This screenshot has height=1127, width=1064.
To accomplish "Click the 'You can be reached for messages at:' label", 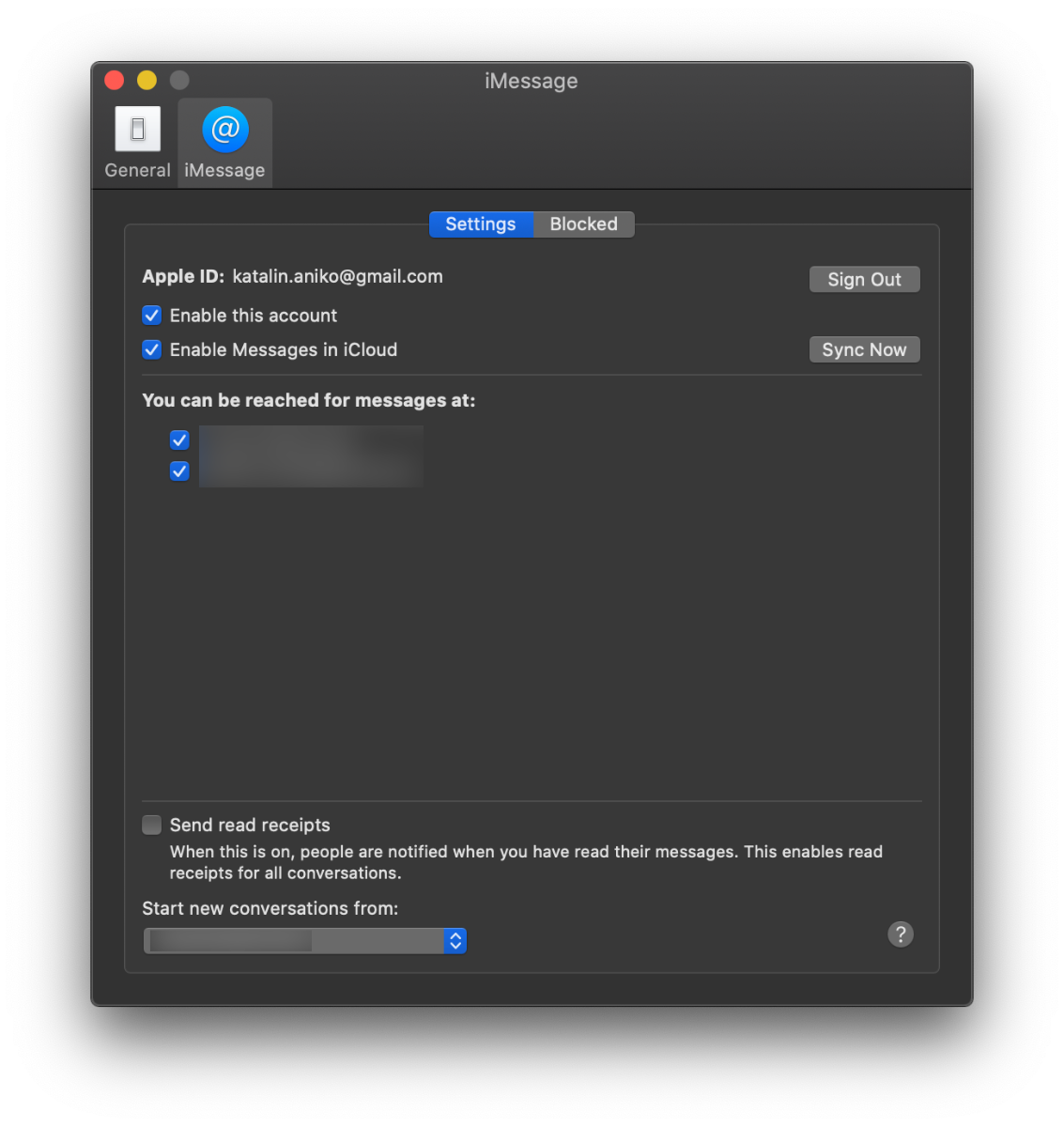I will [309, 400].
